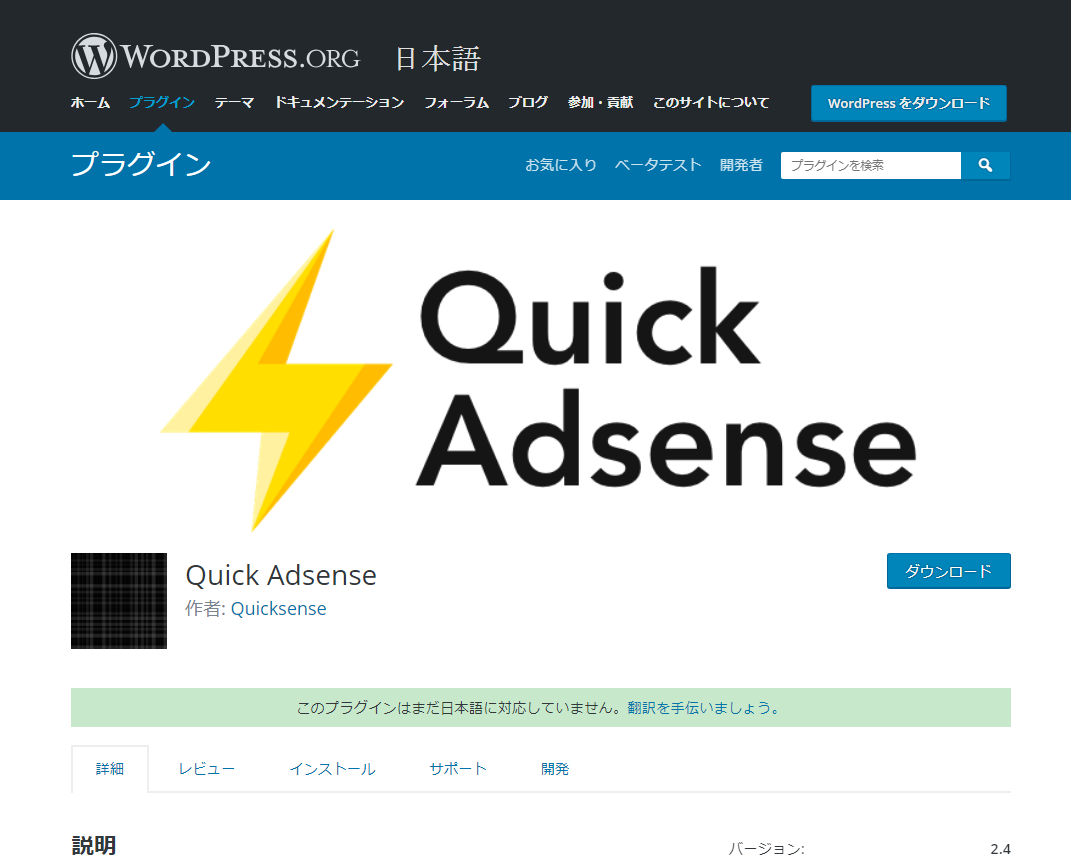Click the magnifying glass search button
This screenshot has height=861, width=1071.
coord(985,165)
